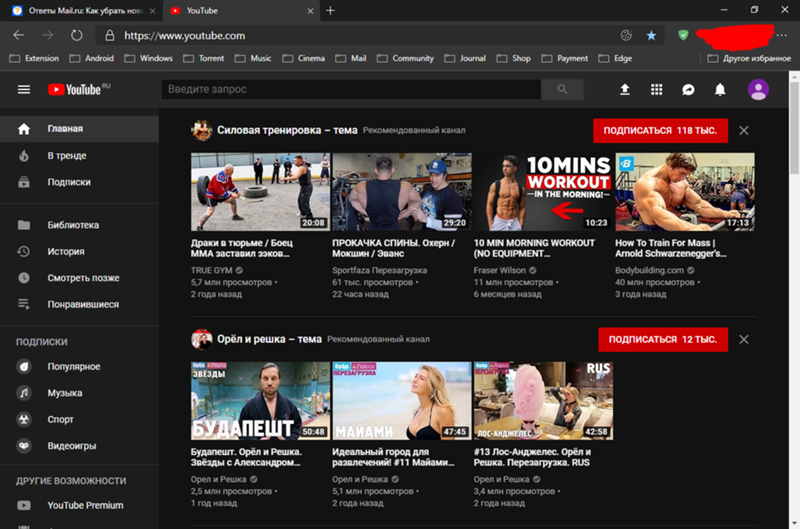
Task: Click the favorites star in address bar
Action: click(x=652, y=35)
